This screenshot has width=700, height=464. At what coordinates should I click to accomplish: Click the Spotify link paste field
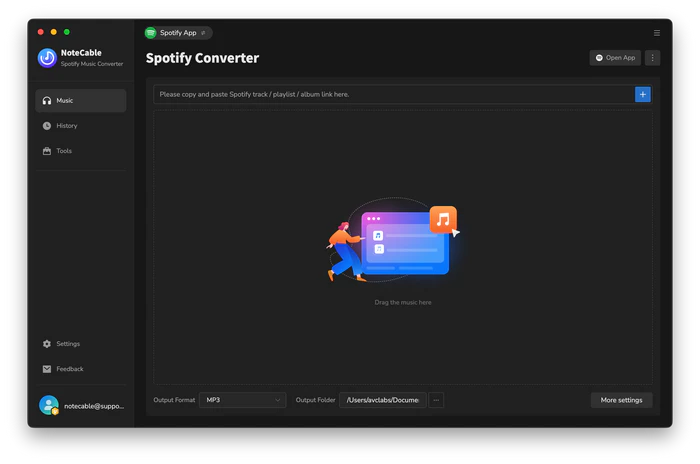click(x=394, y=94)
